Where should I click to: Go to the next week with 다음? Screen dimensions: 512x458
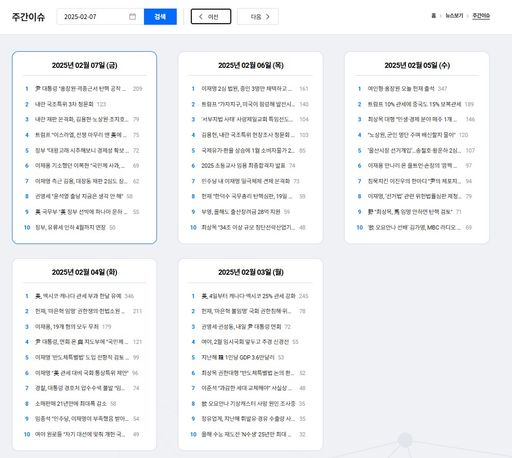pos(258,17)
